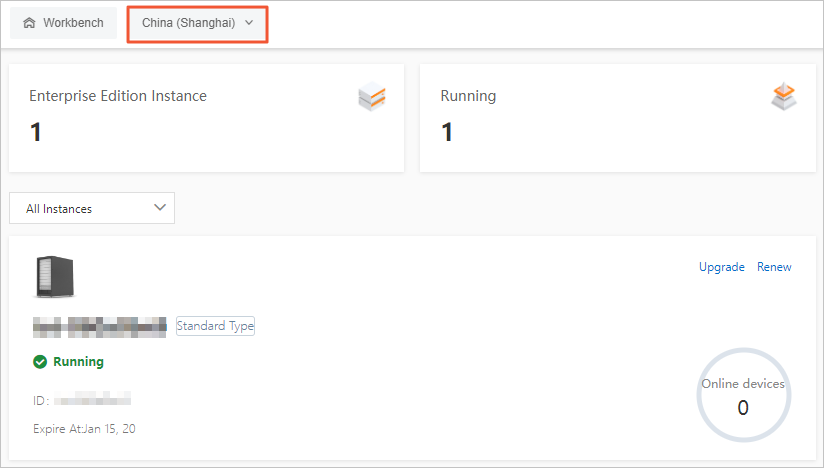Click the Upgrade link
This screenshot has width=824, height=468.
click(721, 267)
